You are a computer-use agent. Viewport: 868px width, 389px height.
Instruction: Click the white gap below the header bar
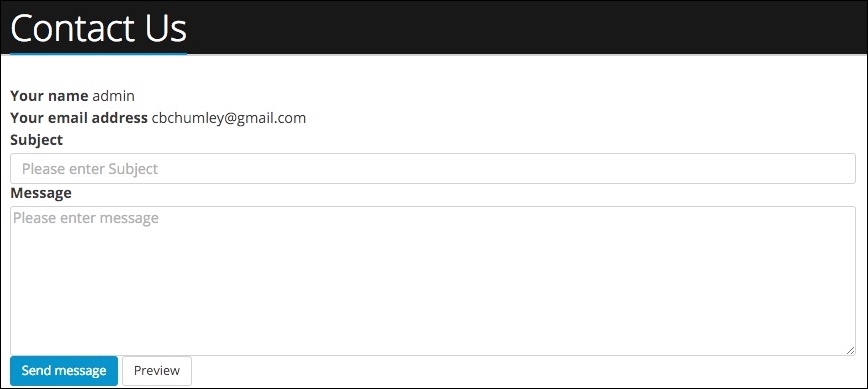[x=433, y=70]
